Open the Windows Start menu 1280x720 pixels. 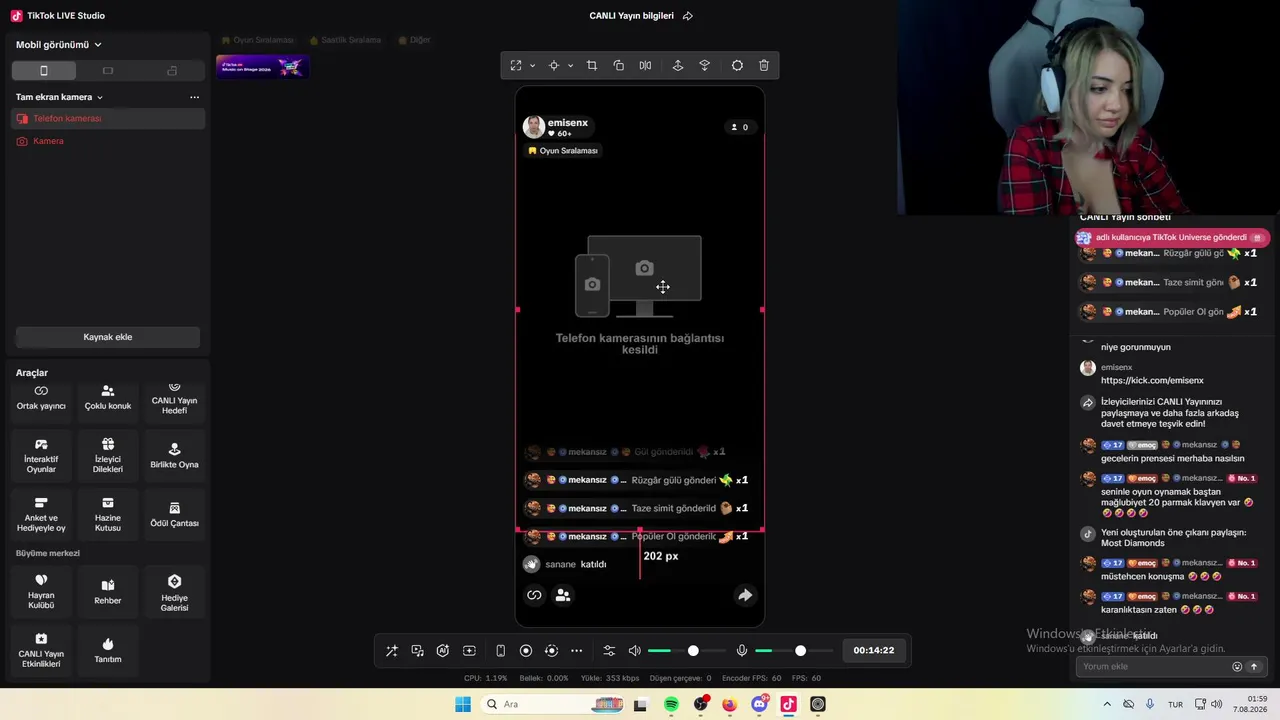(463, 704)
